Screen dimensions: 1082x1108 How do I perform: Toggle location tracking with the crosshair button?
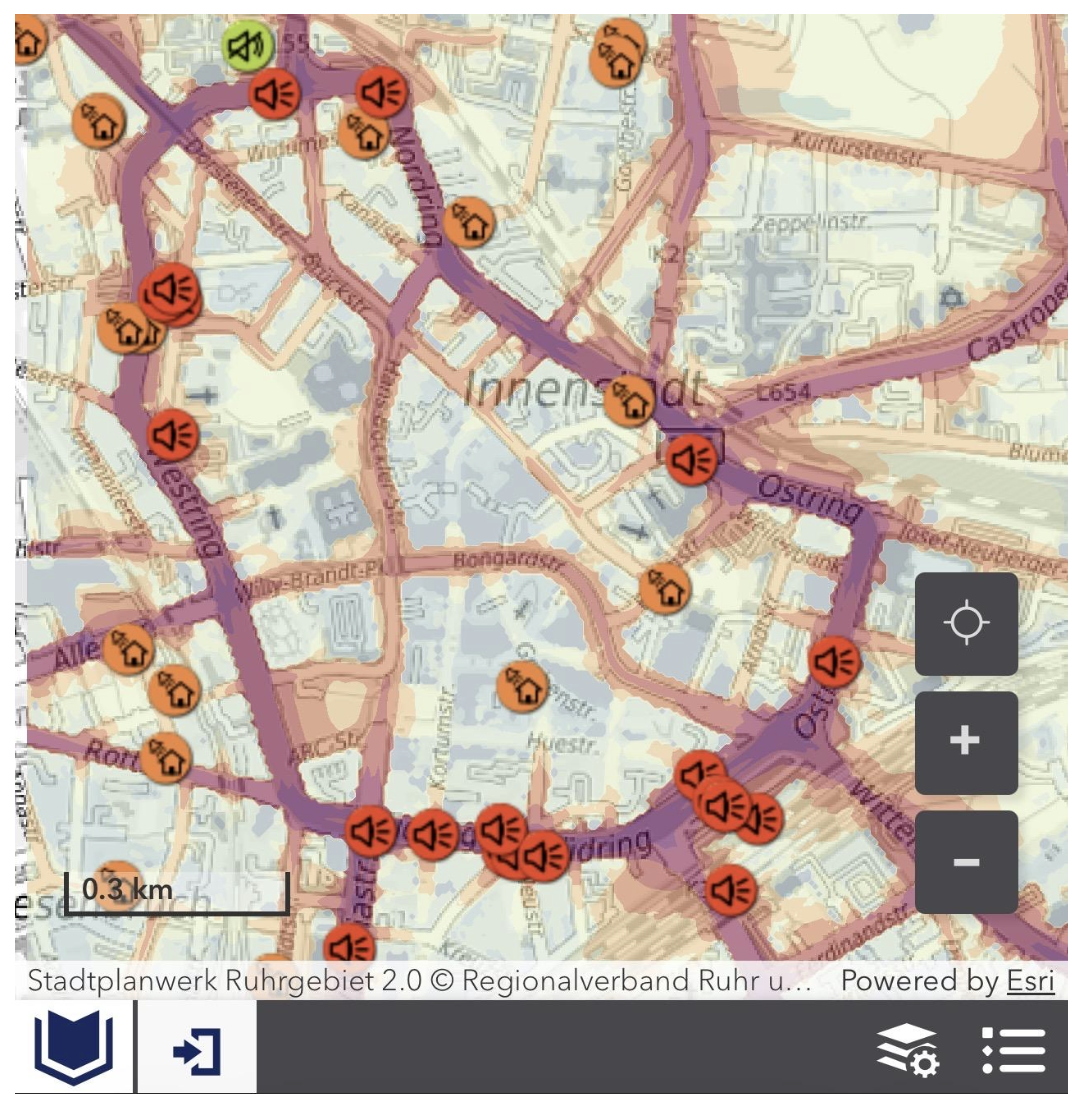tap(968, 622)
